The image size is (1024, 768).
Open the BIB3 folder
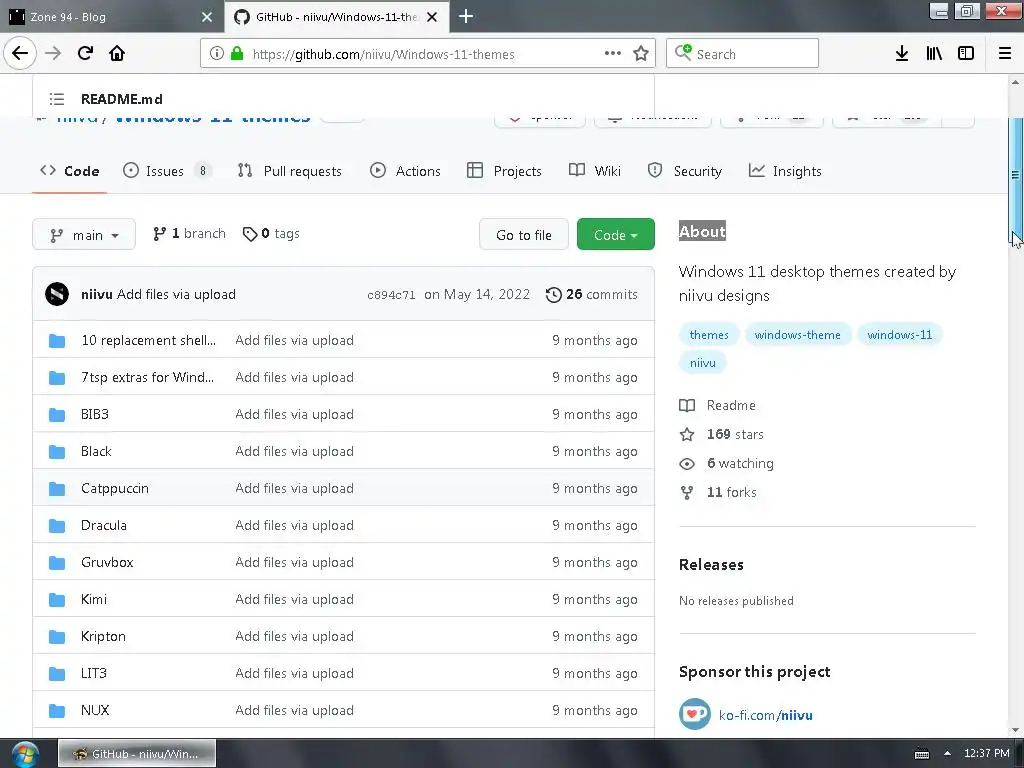pyautogui.click(x=95, y=415)
